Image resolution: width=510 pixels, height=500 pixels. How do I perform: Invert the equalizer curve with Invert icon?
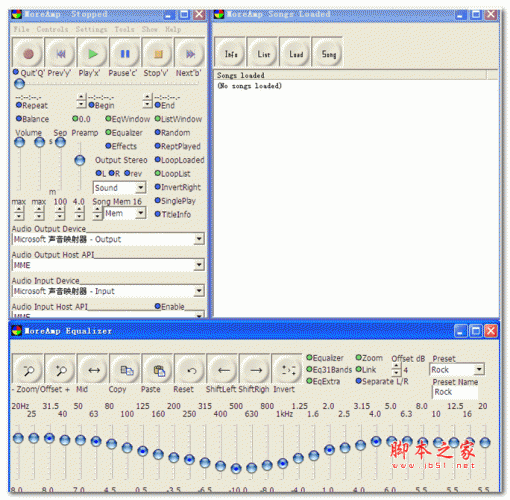point(287,369)
